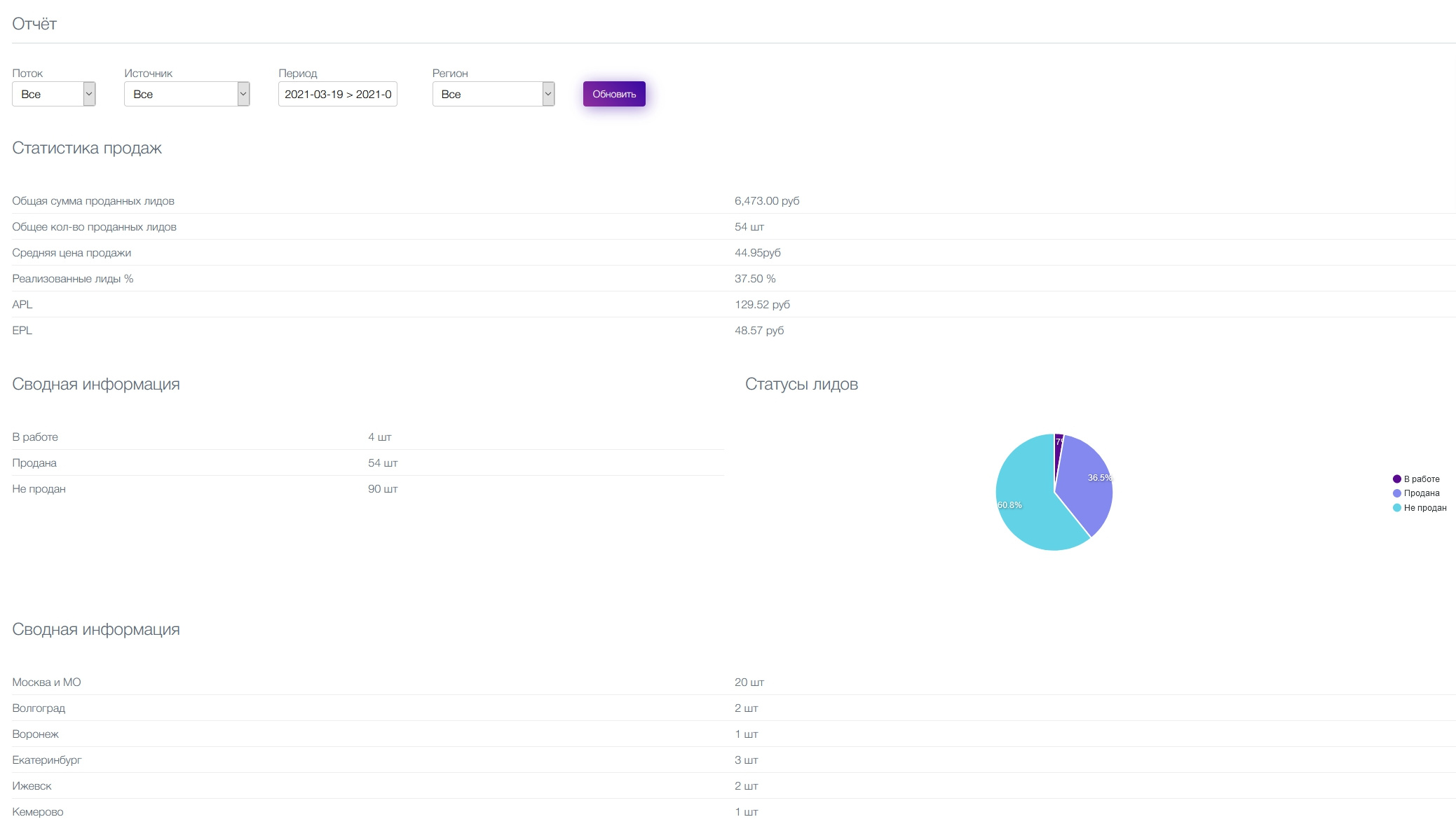Click the dark purple В работе pie slice

click(1058, 448)
